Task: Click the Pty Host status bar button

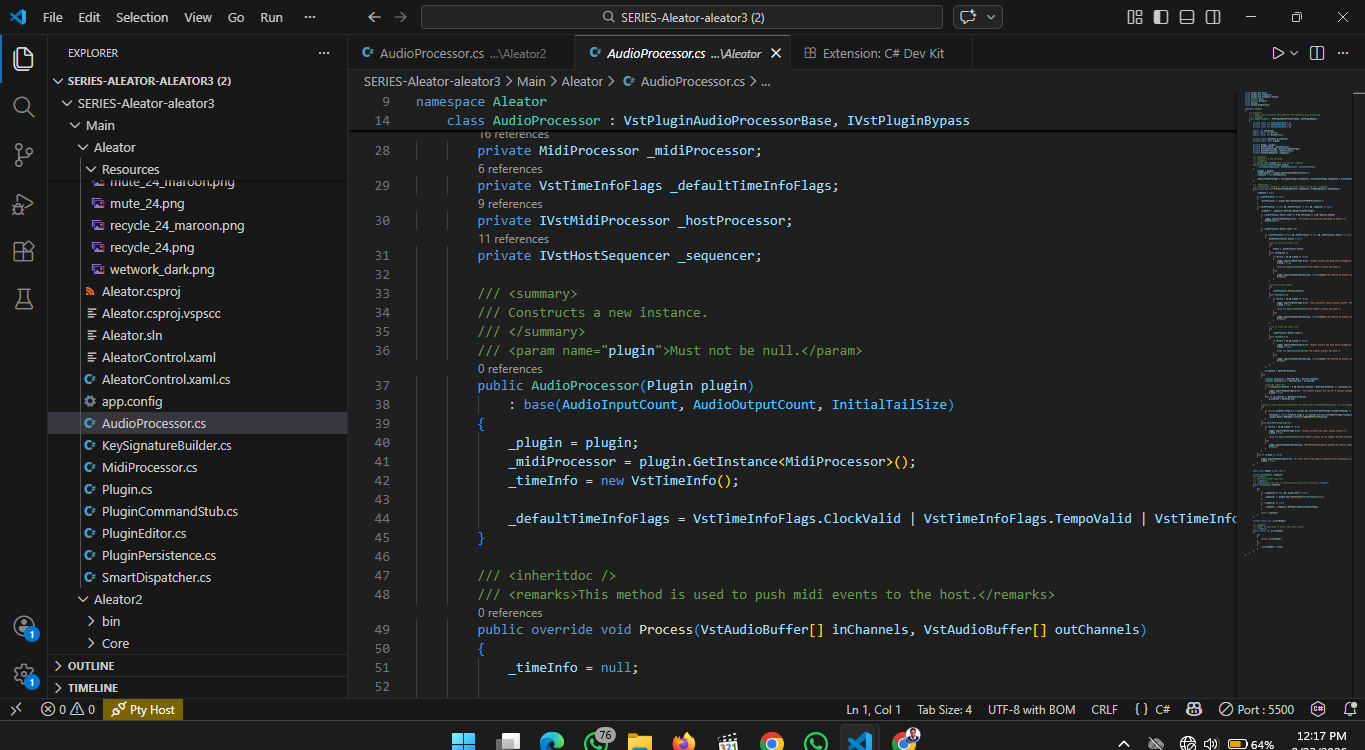Action: click(143, 709)
